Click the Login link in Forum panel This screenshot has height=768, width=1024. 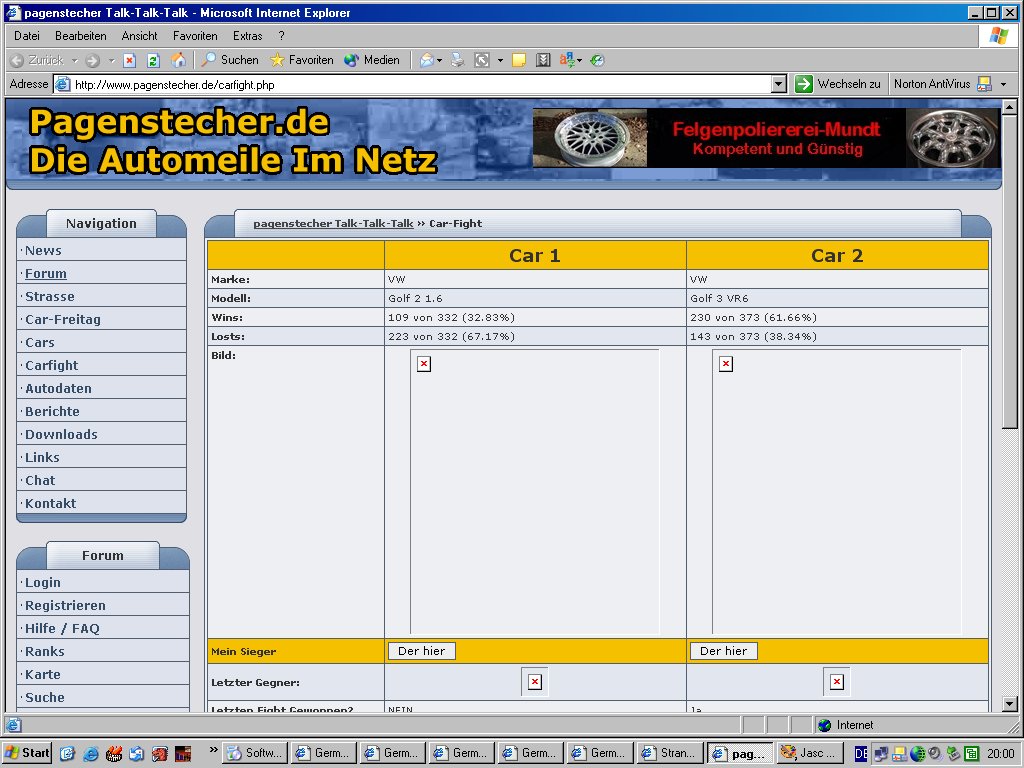pyautogui.click(x=42, y=583)
